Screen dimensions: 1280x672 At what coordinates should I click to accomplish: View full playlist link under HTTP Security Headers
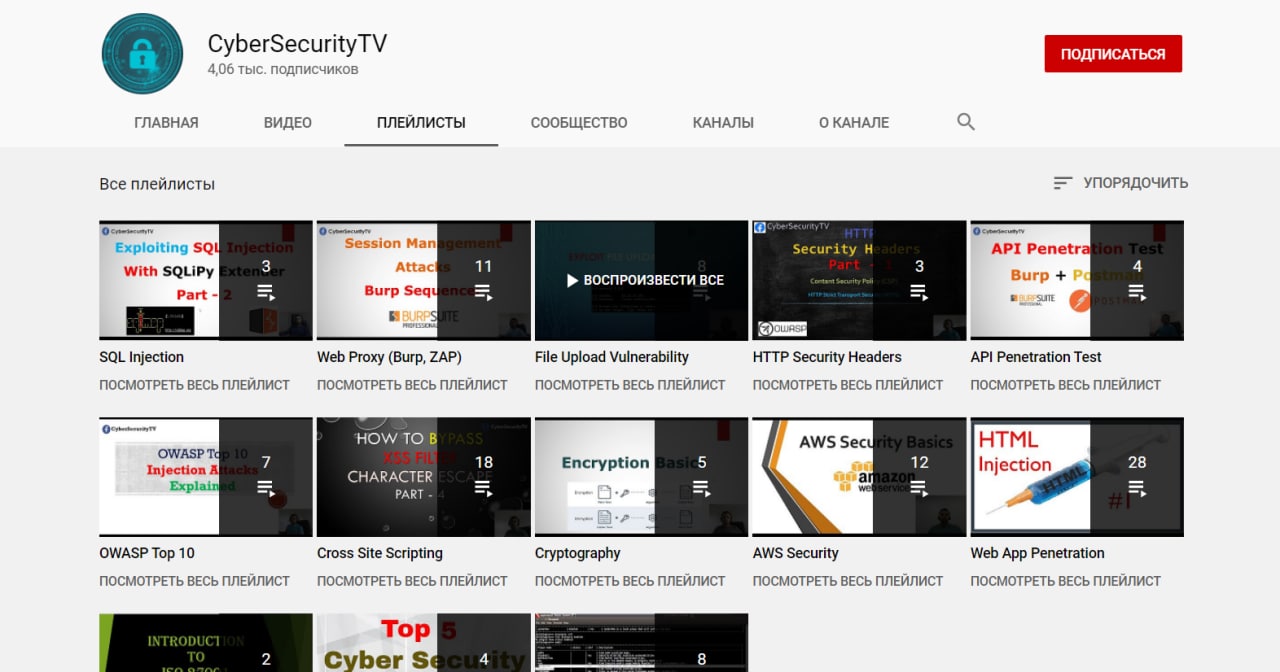848,385
